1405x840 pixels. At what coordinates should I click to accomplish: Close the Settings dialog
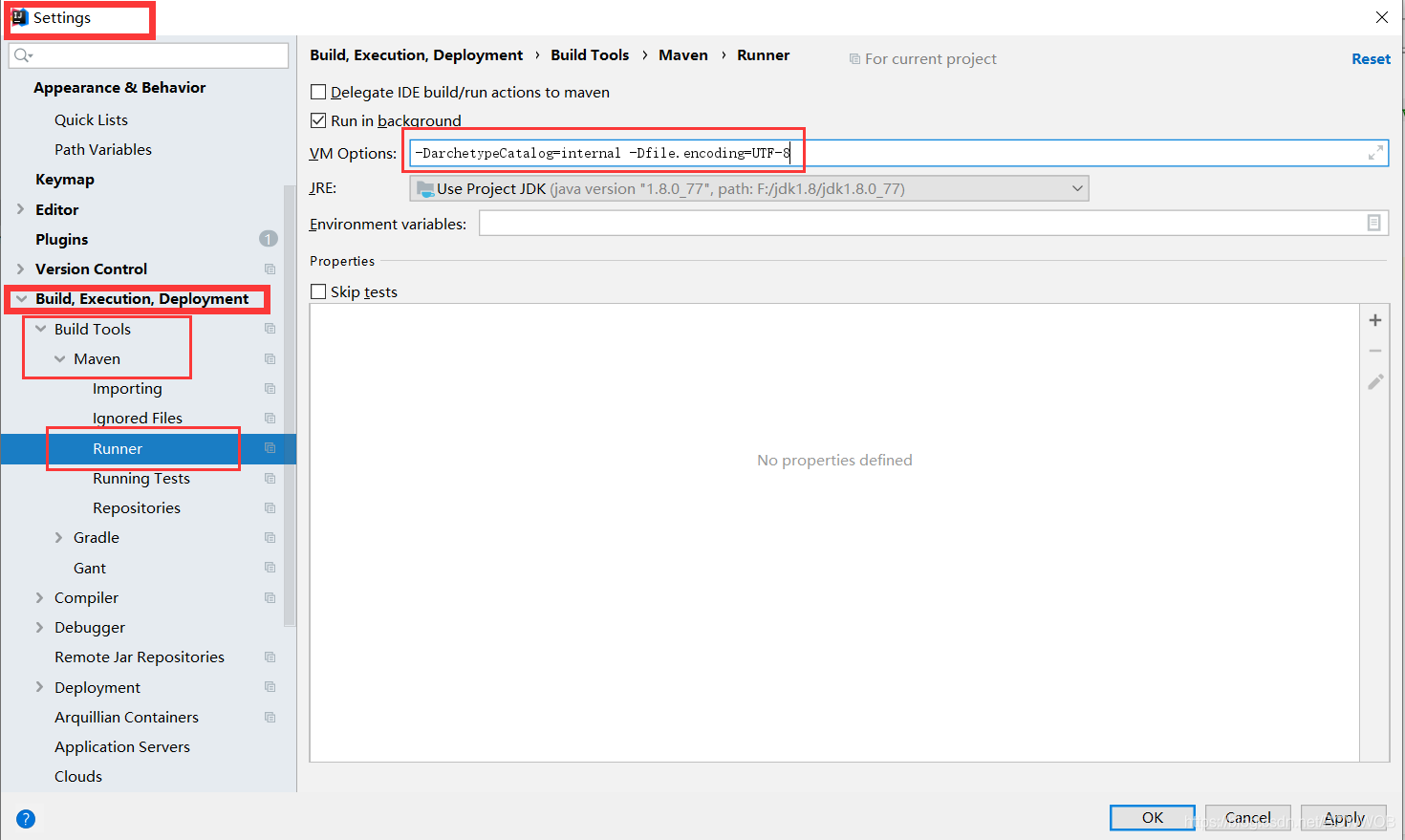(x=1382, y=17)
